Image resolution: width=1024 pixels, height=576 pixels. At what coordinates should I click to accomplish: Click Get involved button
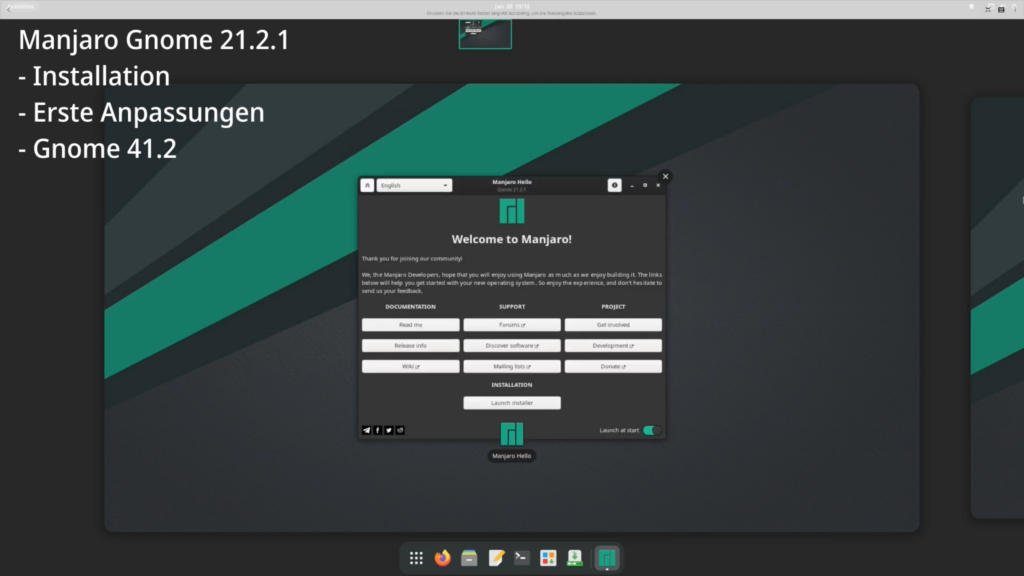tap(613, 325)
